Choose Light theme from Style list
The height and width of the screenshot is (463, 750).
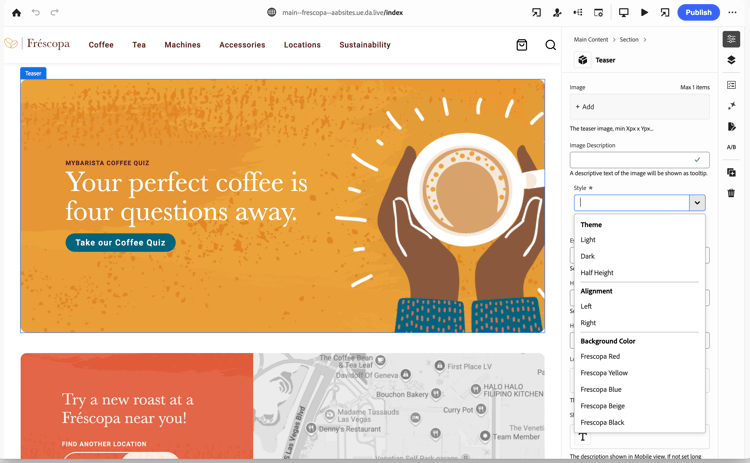coord(588,240)
